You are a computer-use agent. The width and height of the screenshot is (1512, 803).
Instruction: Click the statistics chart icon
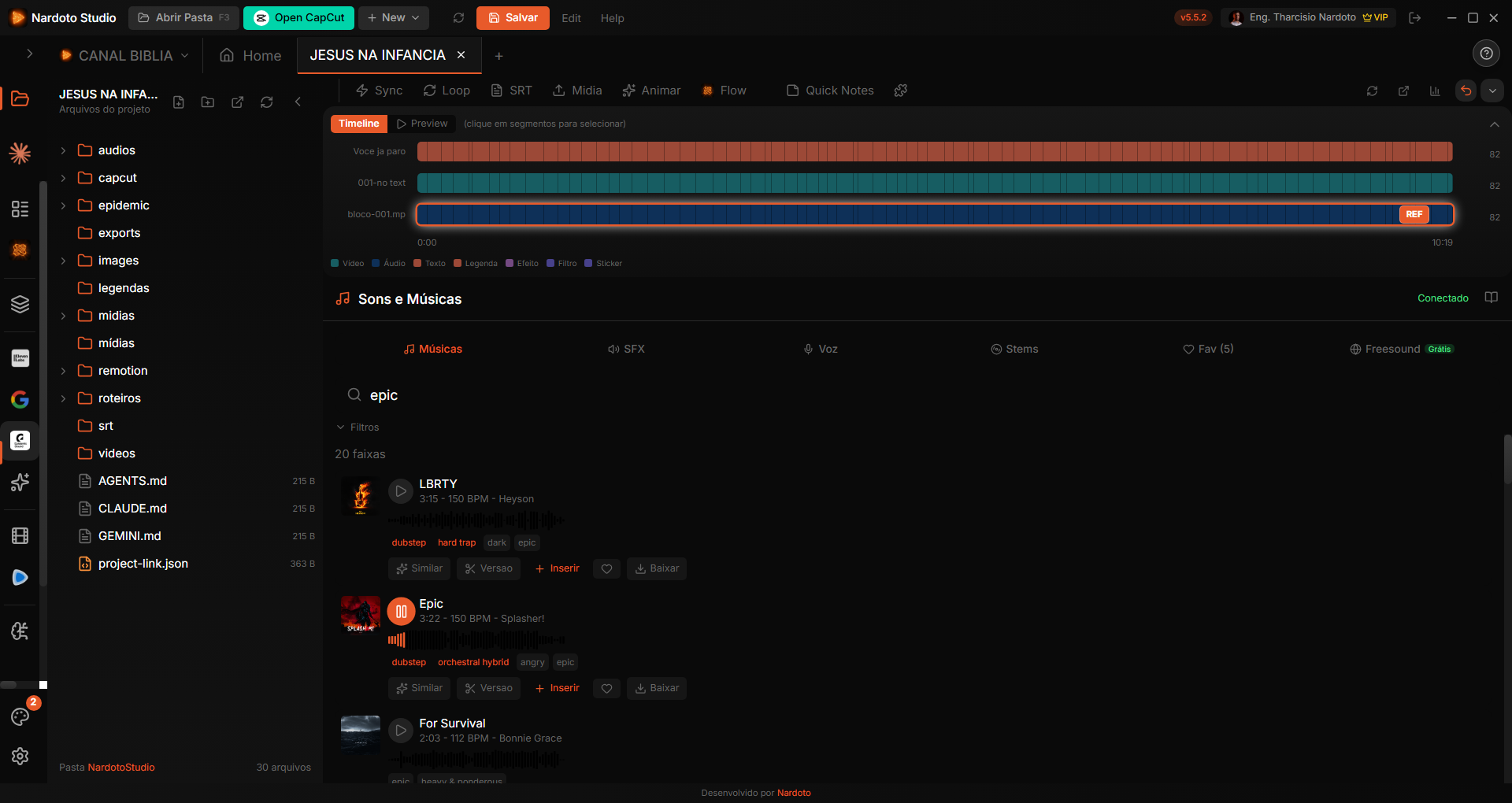[x=1435, y=90]
